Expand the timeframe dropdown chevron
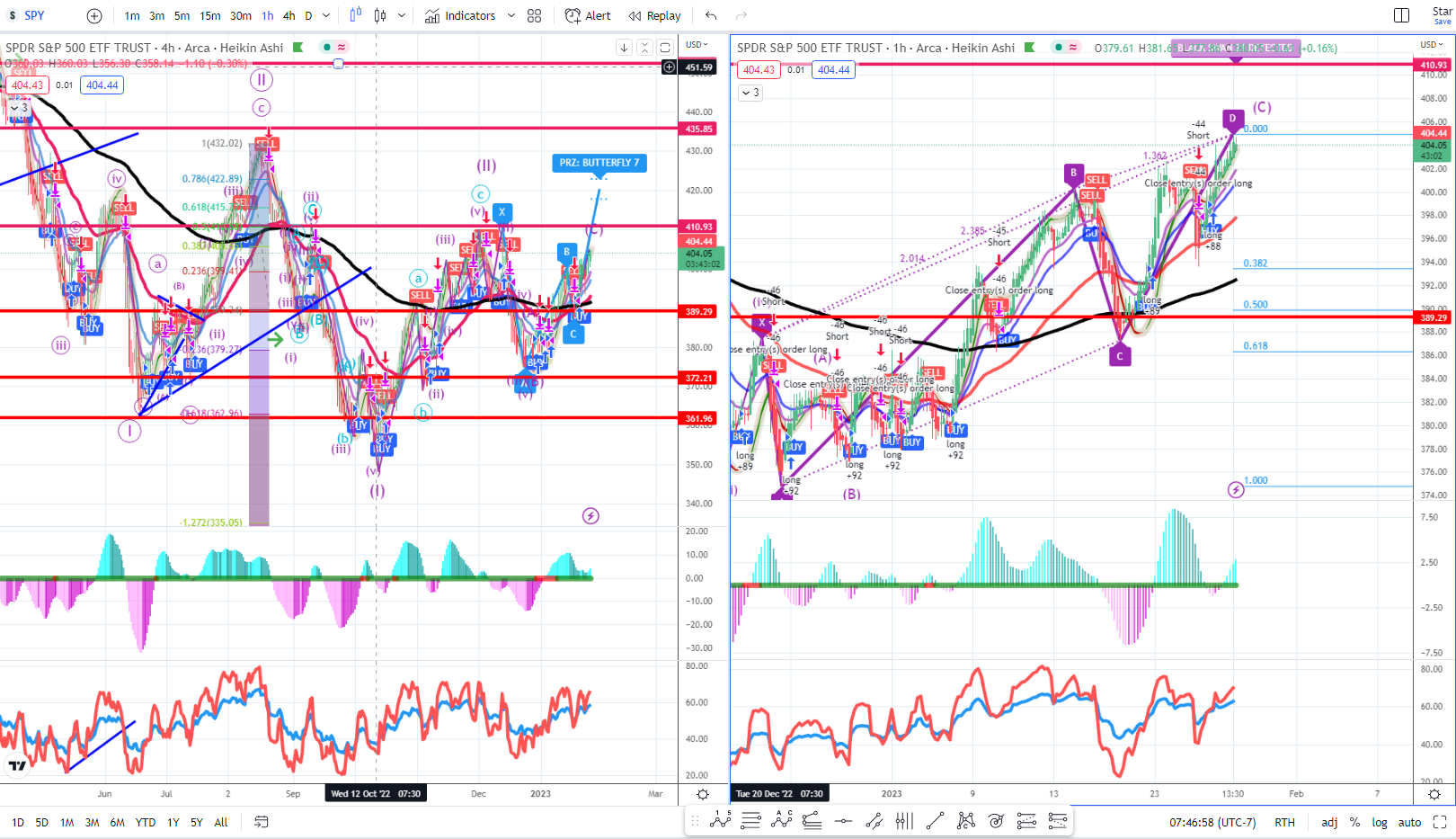This screenshot has width=1456, height=839. (326, 15)
